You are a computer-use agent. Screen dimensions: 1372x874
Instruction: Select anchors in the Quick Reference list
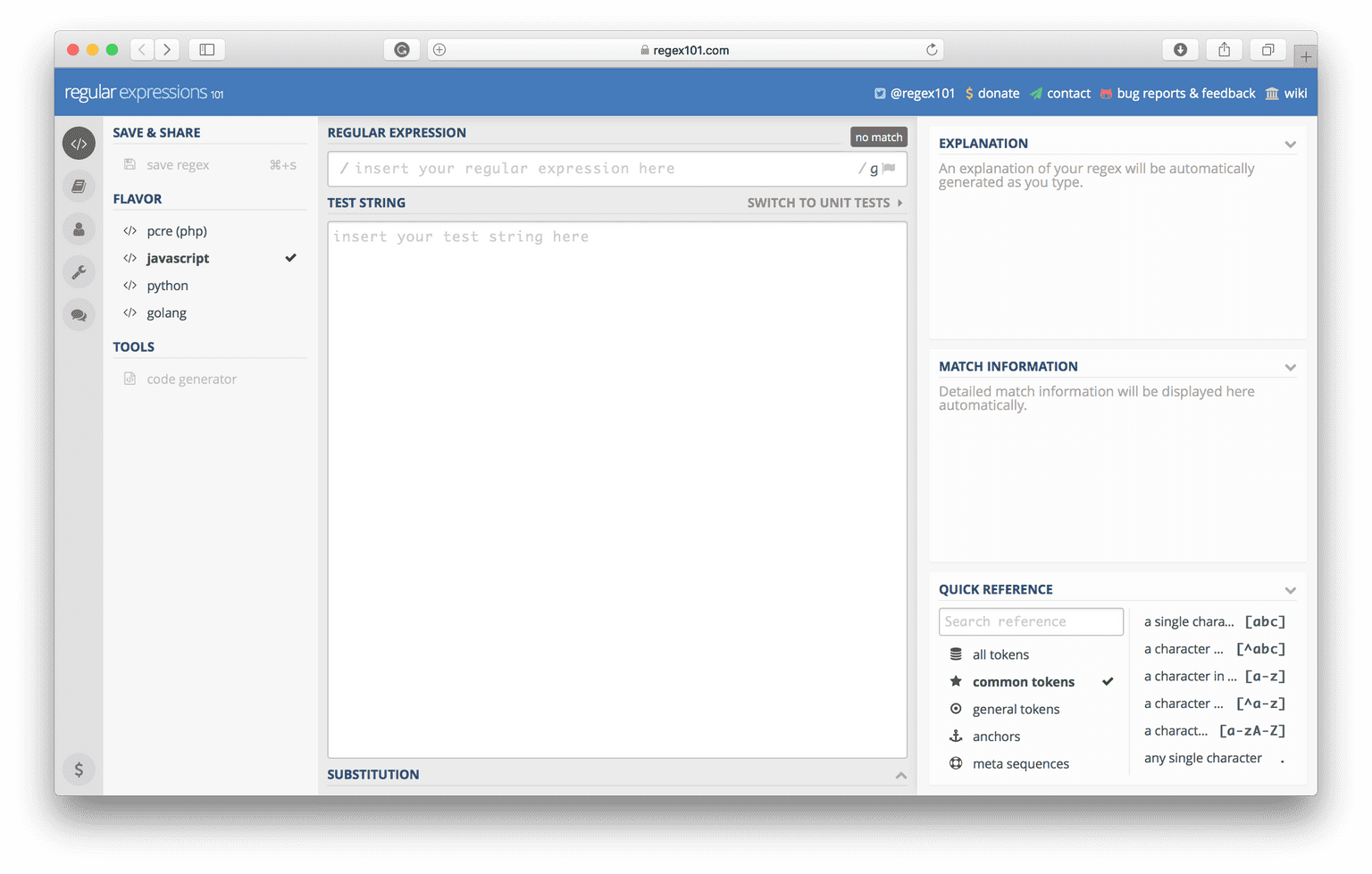pyautogui.click(x=996, y=736)
